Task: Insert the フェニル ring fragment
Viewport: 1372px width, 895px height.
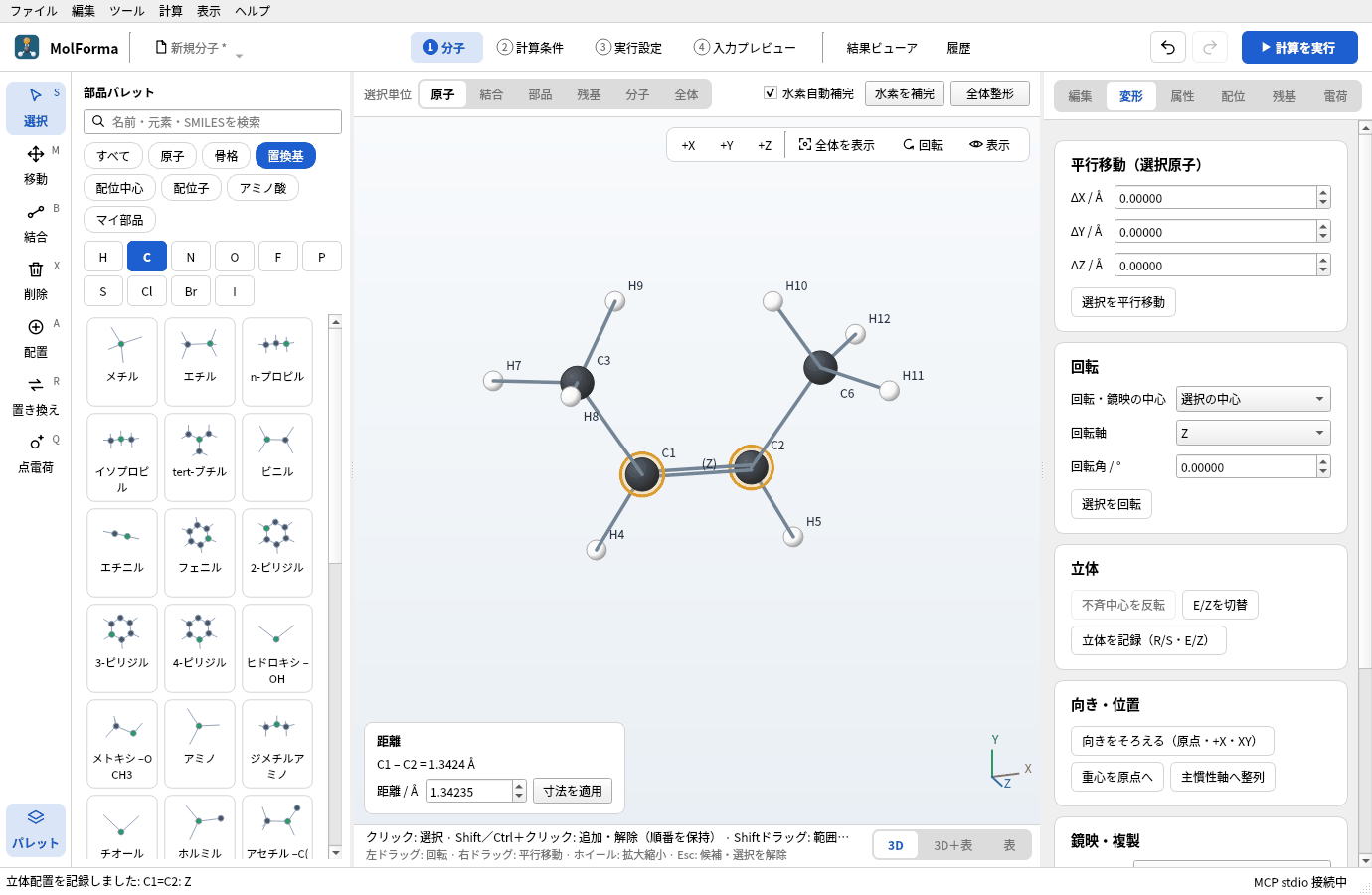Action: point(200,552)
